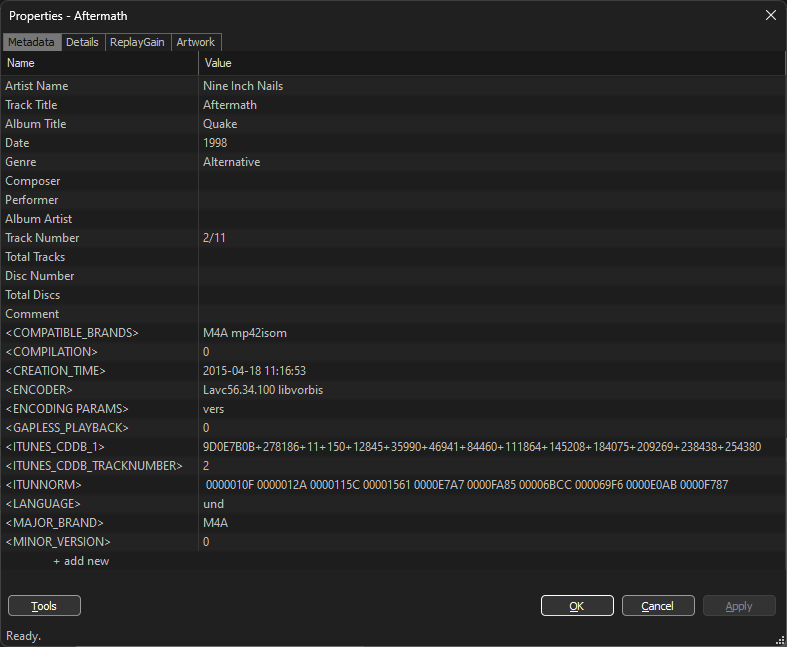Image resolution: width=787 pixels, height=647 pixels.
Task: Select the '<LANGUAGE>' row label
Action: pos(43,504)
